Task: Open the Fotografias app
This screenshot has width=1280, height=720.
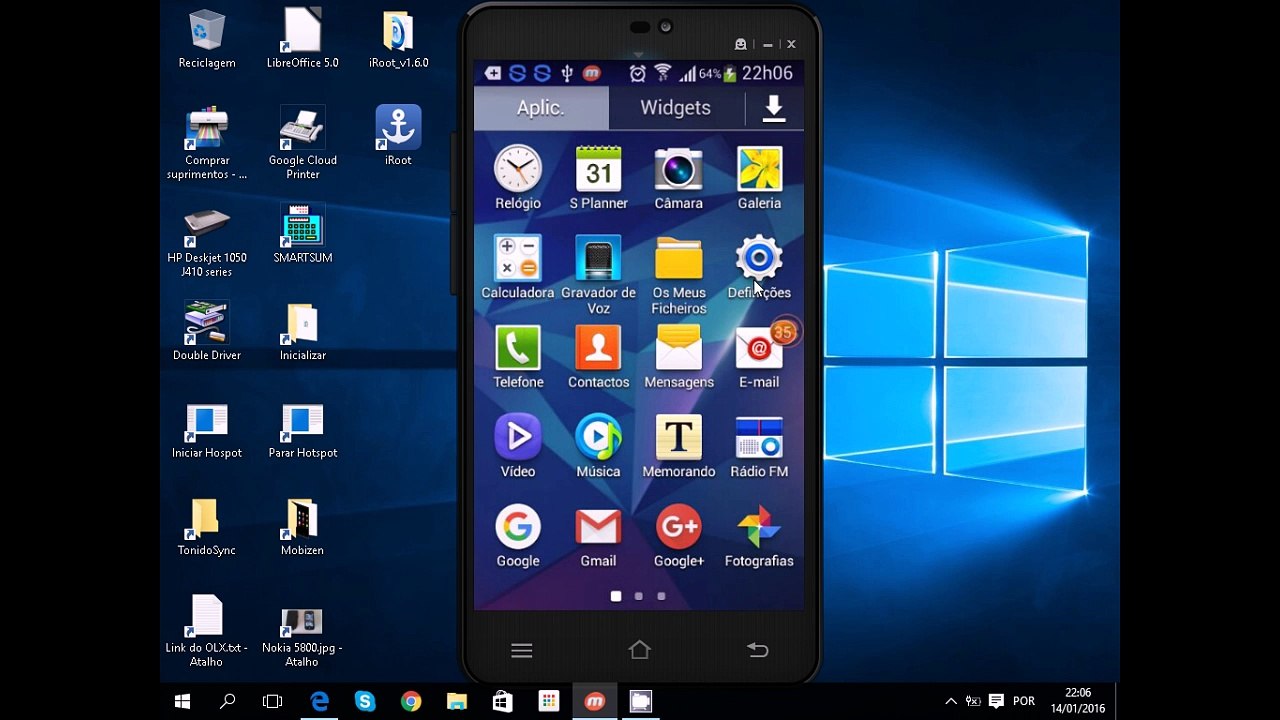Action: click(759, 536)
